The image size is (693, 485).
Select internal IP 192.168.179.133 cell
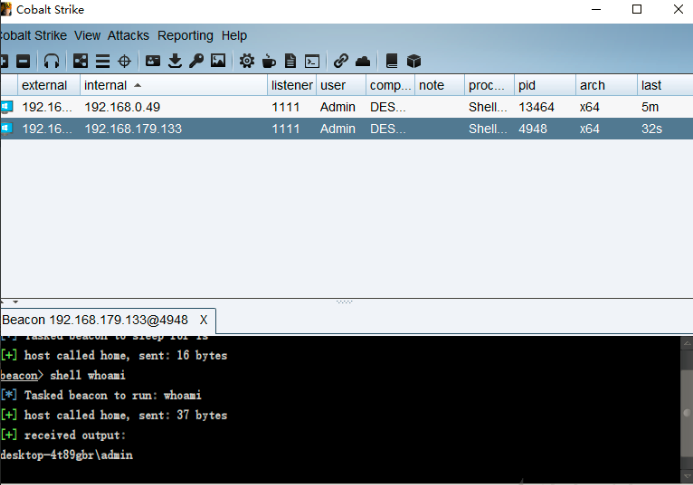pos(174,128)
